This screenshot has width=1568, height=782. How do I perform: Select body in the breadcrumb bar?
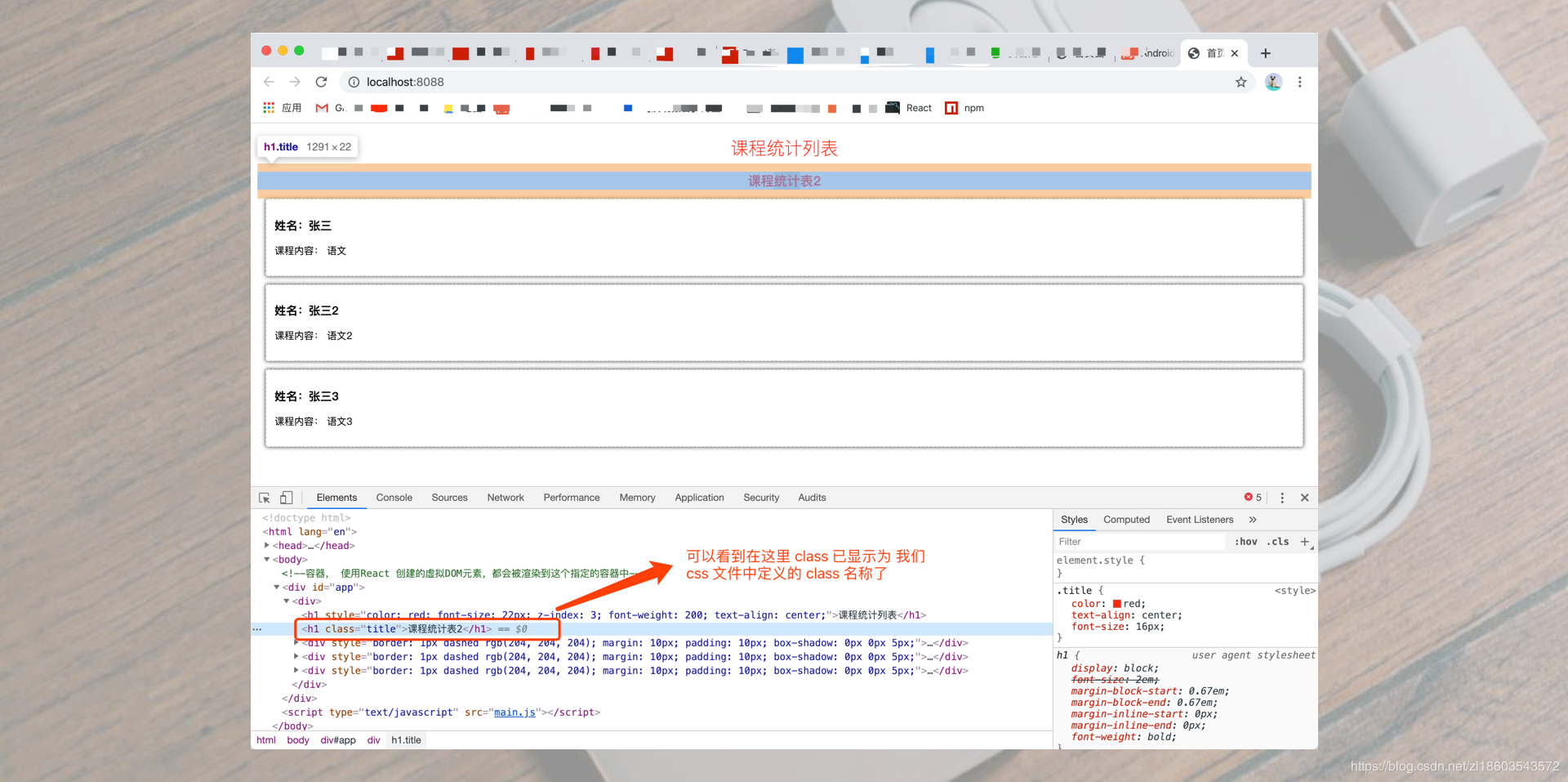pyautogui.click(x=298, y=740)
